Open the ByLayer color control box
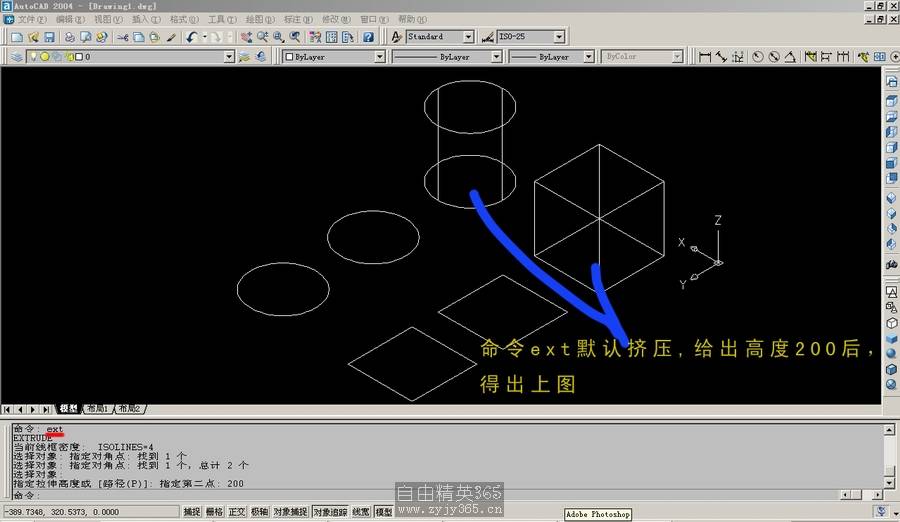Screen dimensions: 900x522 coord(333,57)
